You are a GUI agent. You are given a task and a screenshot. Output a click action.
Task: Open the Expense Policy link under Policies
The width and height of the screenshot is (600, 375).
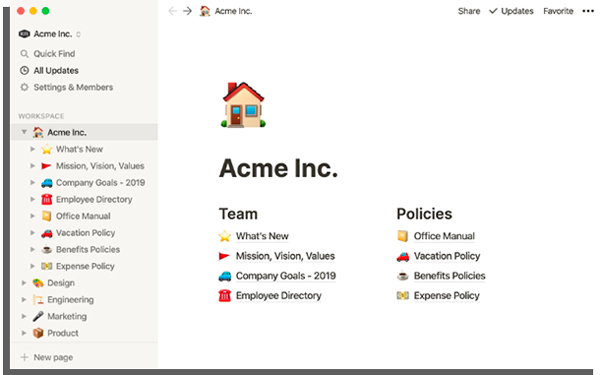coord(447,296)
